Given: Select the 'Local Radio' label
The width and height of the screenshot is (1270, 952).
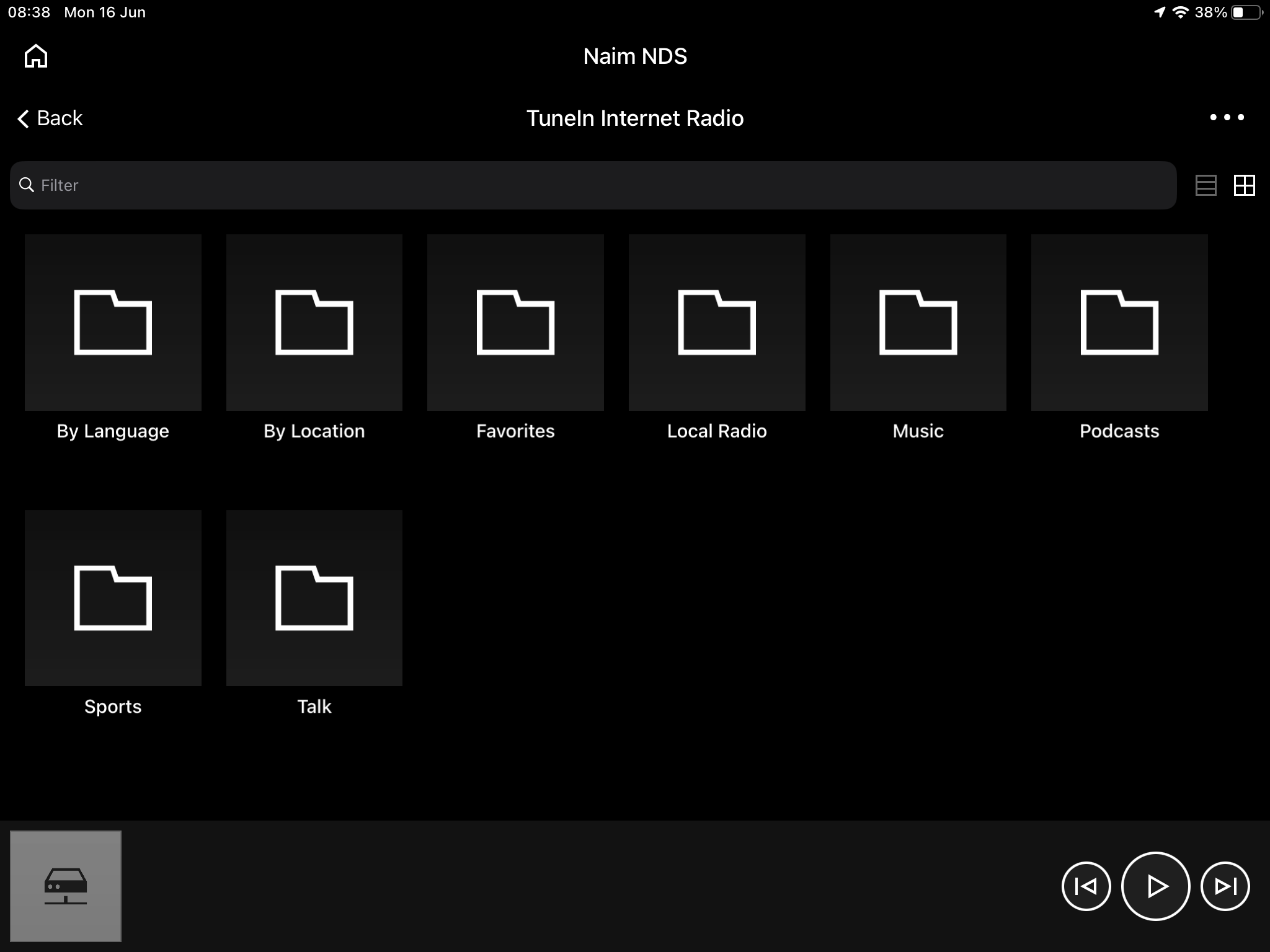Looking at the screenshot, I should pos(717,431).
